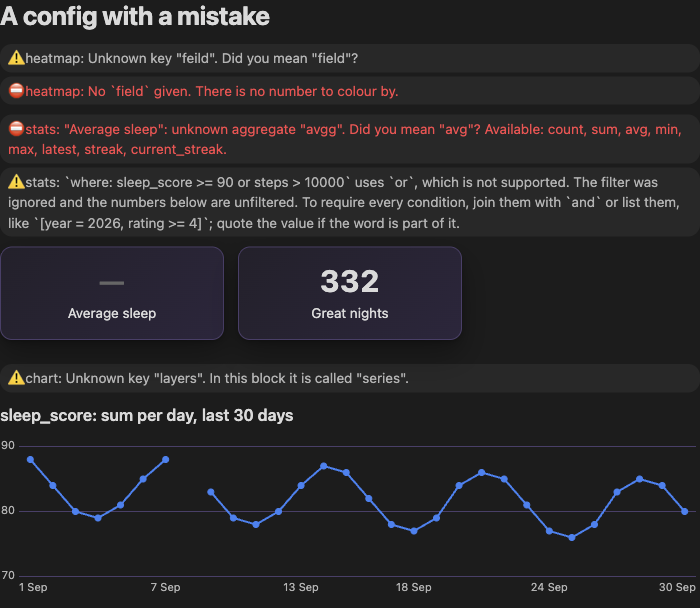Open the Great nights stat card
The height and width of the screenshot is (608, 700).
coord(350,293)
